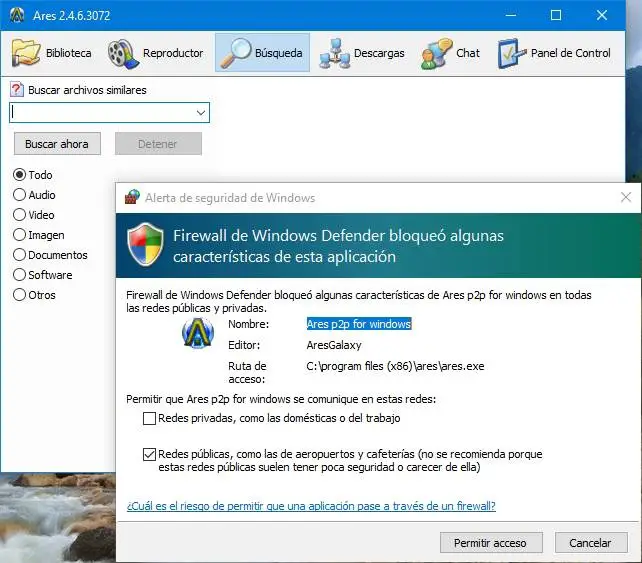Click the disabled Detener button
642x563 pixels.
[158, 144]
